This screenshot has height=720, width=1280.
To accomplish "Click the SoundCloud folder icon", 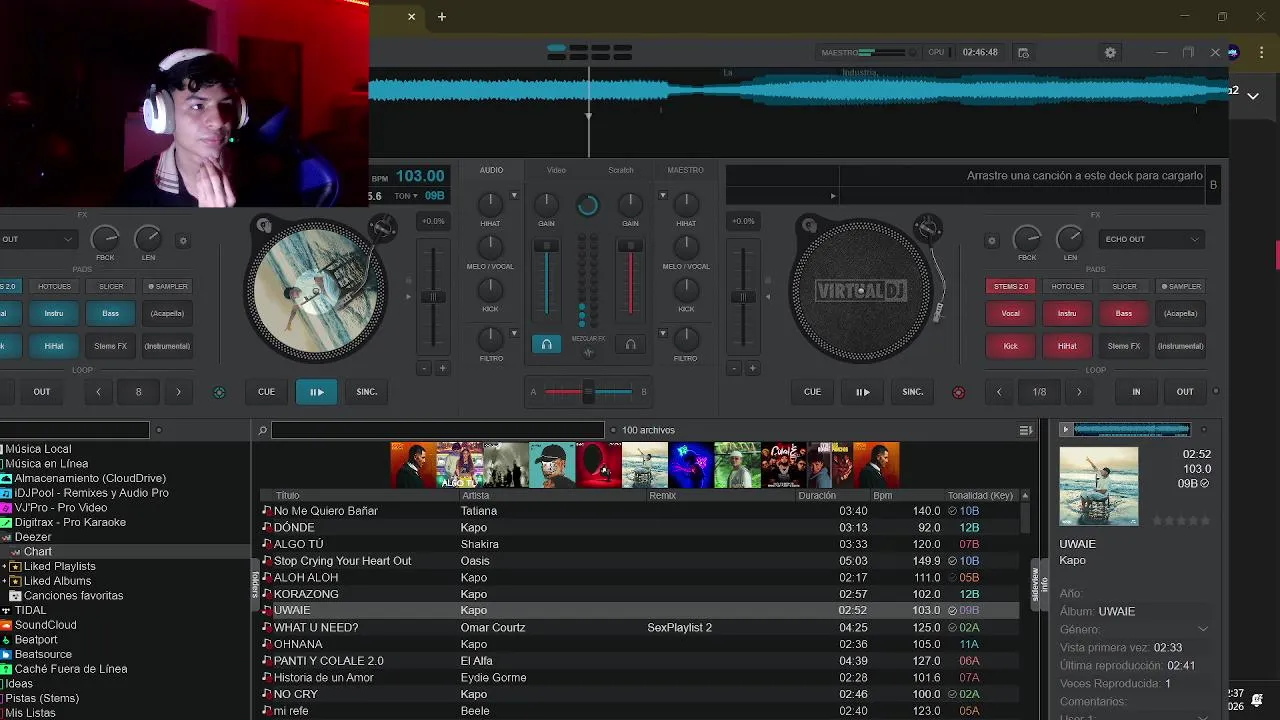I will pos(7,625).
